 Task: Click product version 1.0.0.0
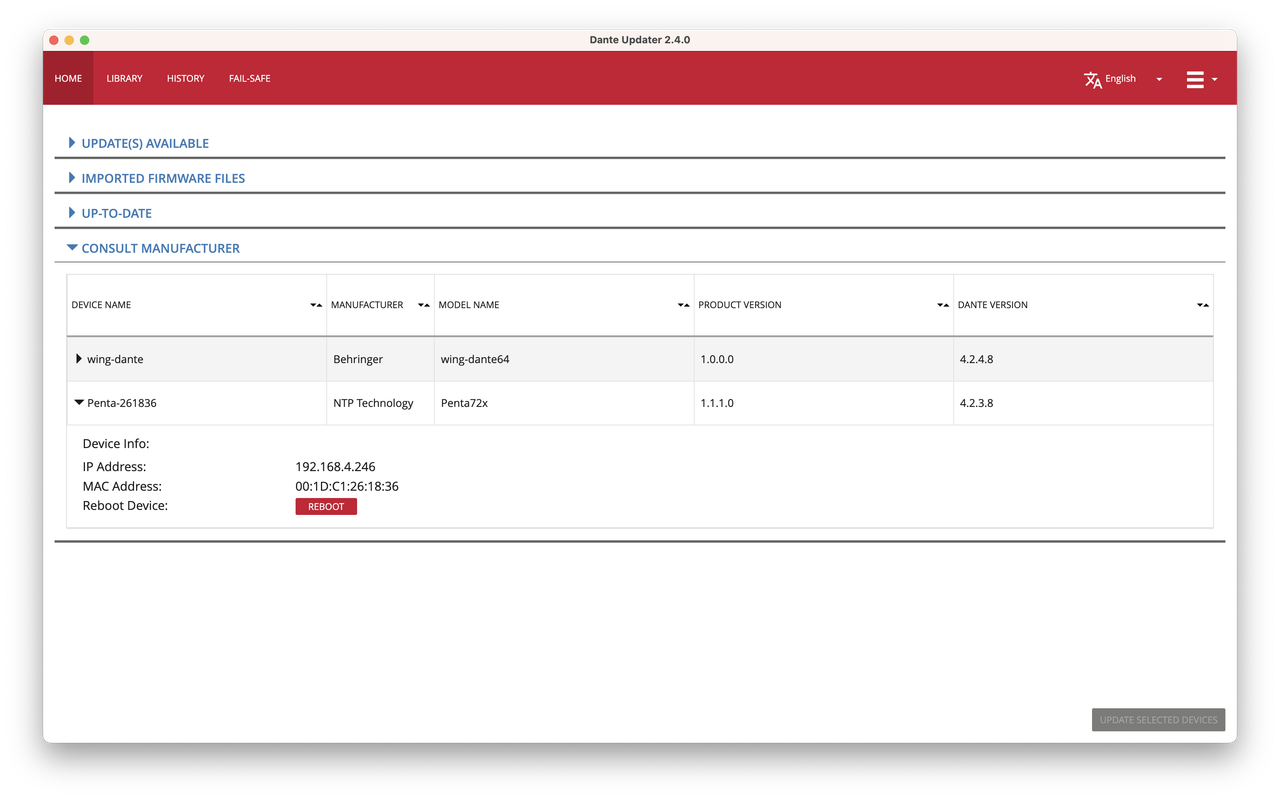pos(717,359)
